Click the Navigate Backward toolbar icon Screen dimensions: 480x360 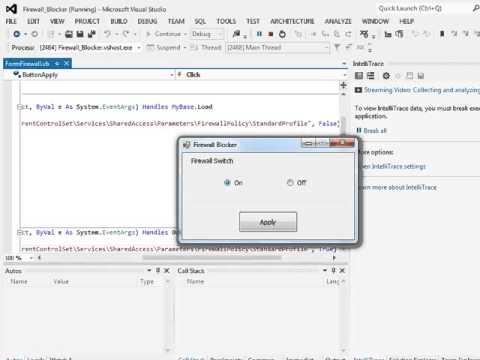17,34
